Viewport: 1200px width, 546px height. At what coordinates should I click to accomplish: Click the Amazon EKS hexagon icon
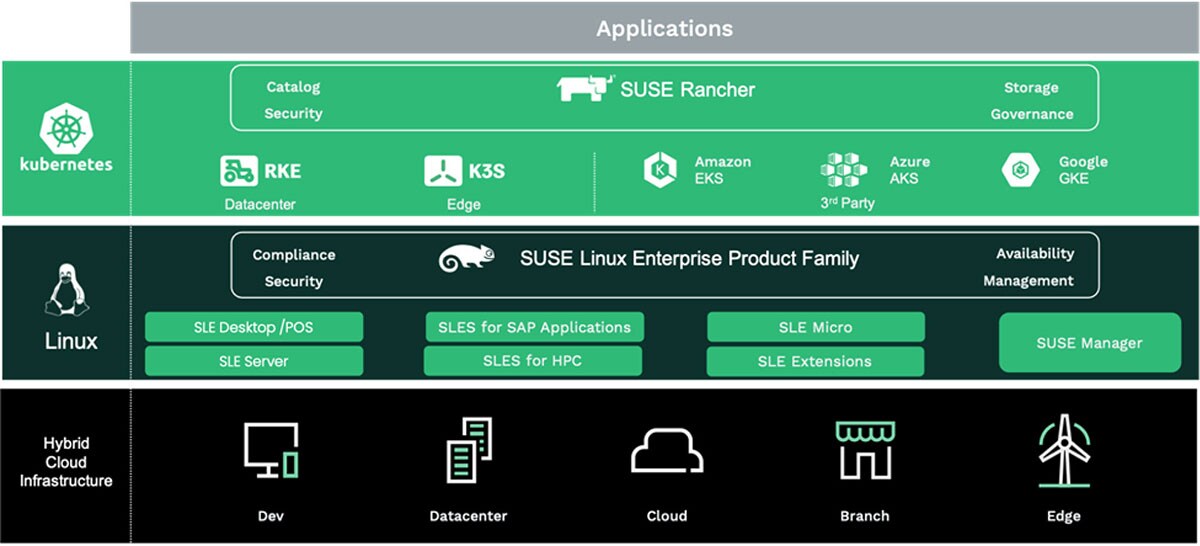[x=660, y=169]
